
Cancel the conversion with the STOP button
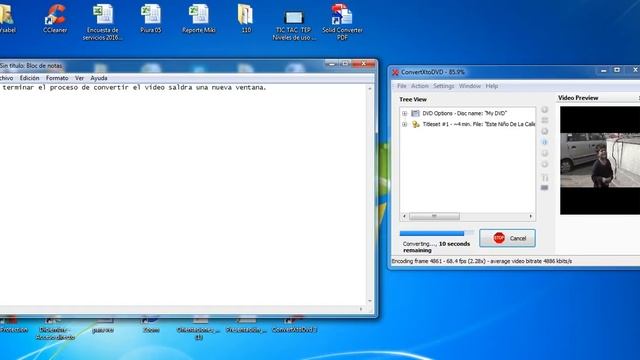pos(507,238)
